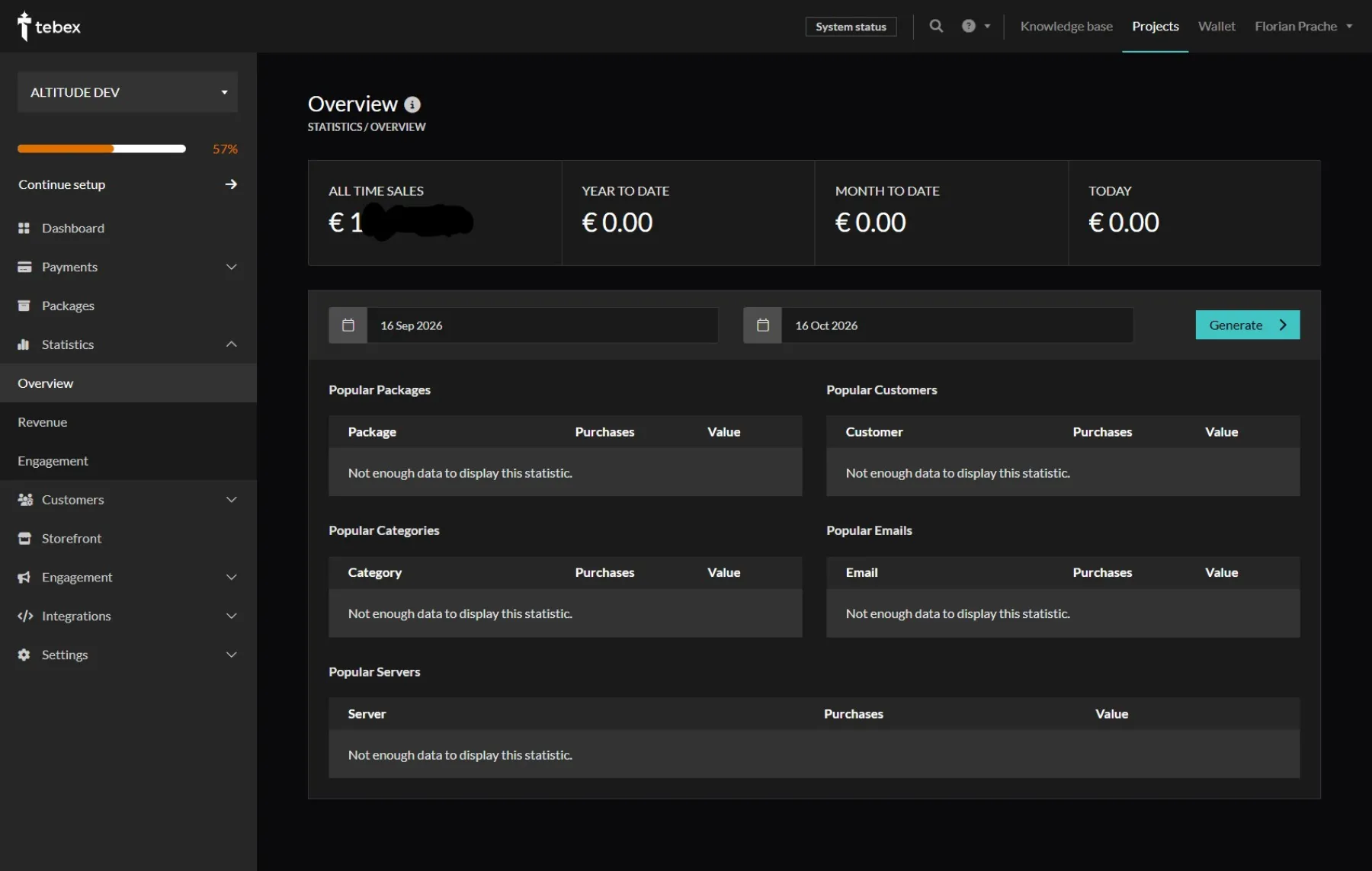Click the start date calendar icon

(x=348, y=325)
